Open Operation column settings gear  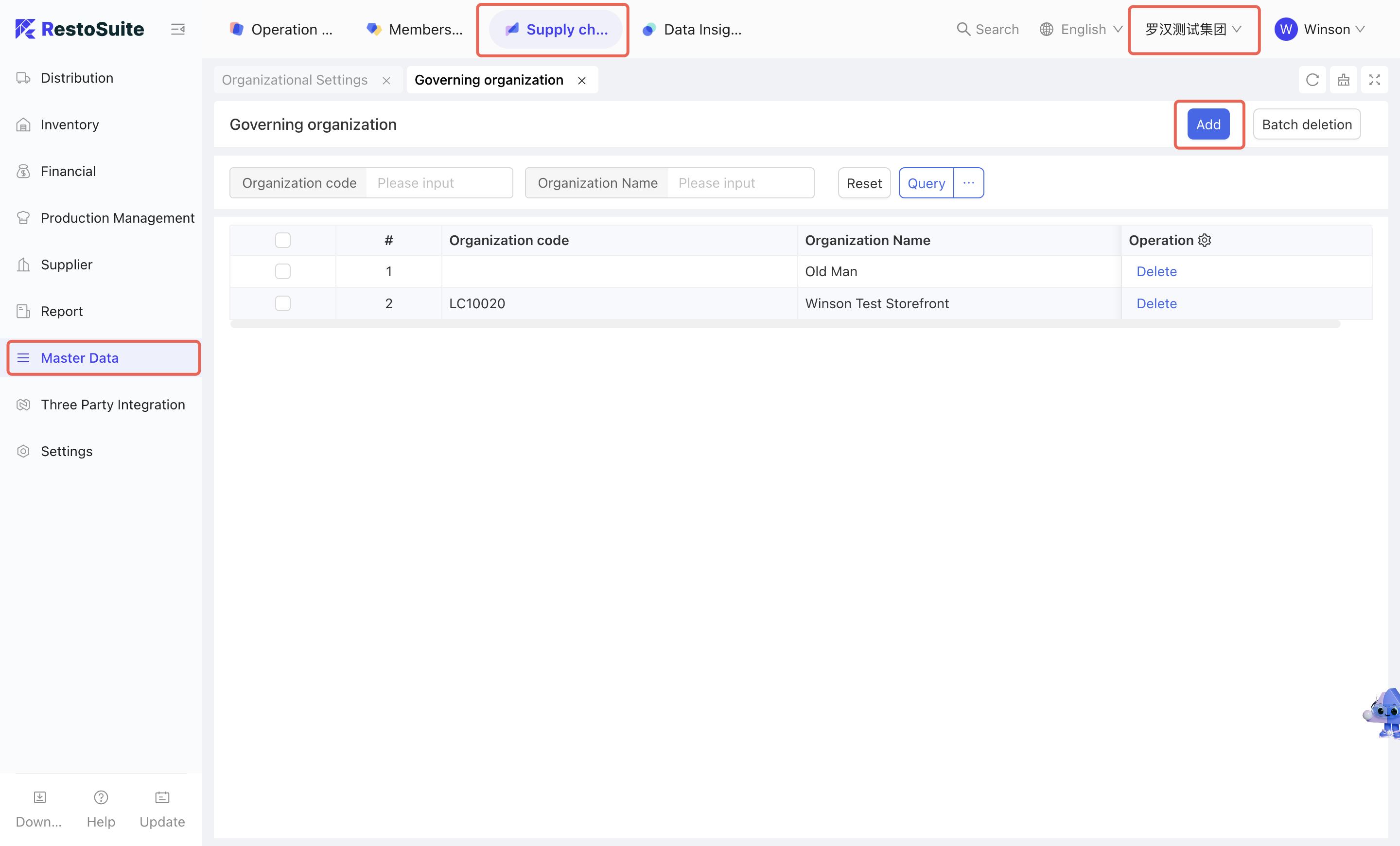[x=1205, y=240]
